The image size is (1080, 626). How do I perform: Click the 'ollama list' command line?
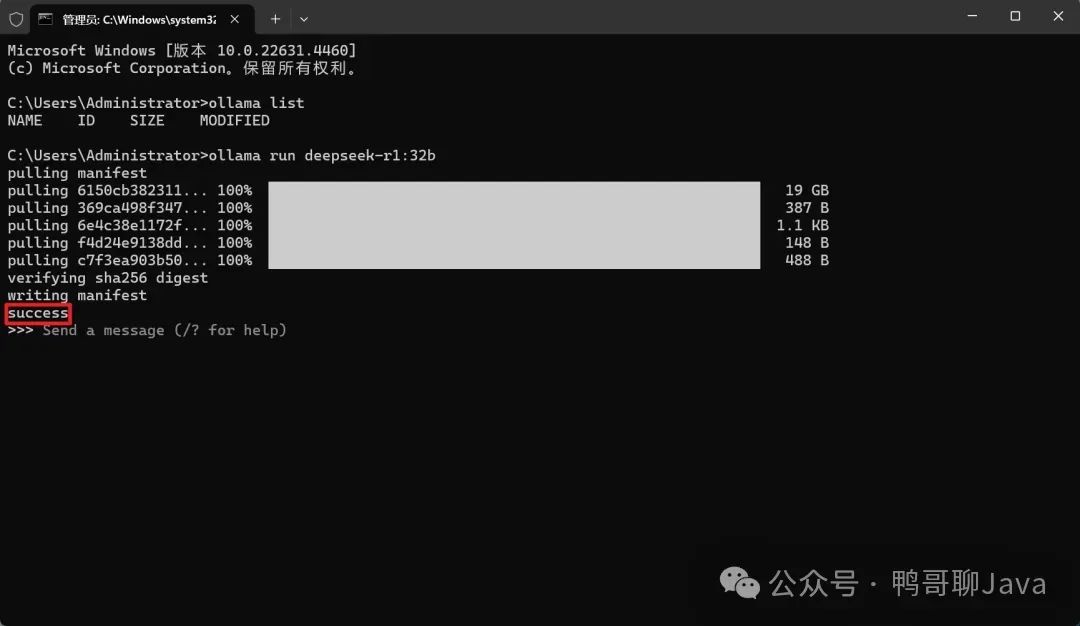point(156,103)
